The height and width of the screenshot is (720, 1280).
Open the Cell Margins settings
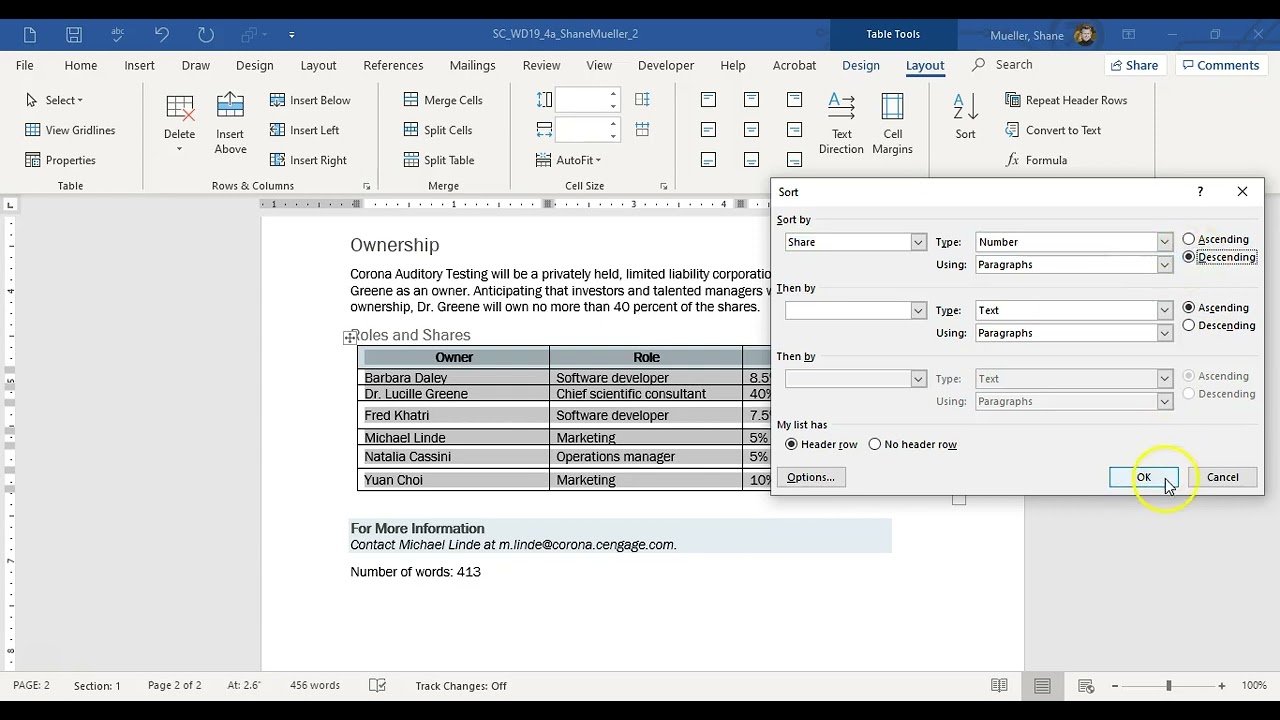tap(892, 123)
